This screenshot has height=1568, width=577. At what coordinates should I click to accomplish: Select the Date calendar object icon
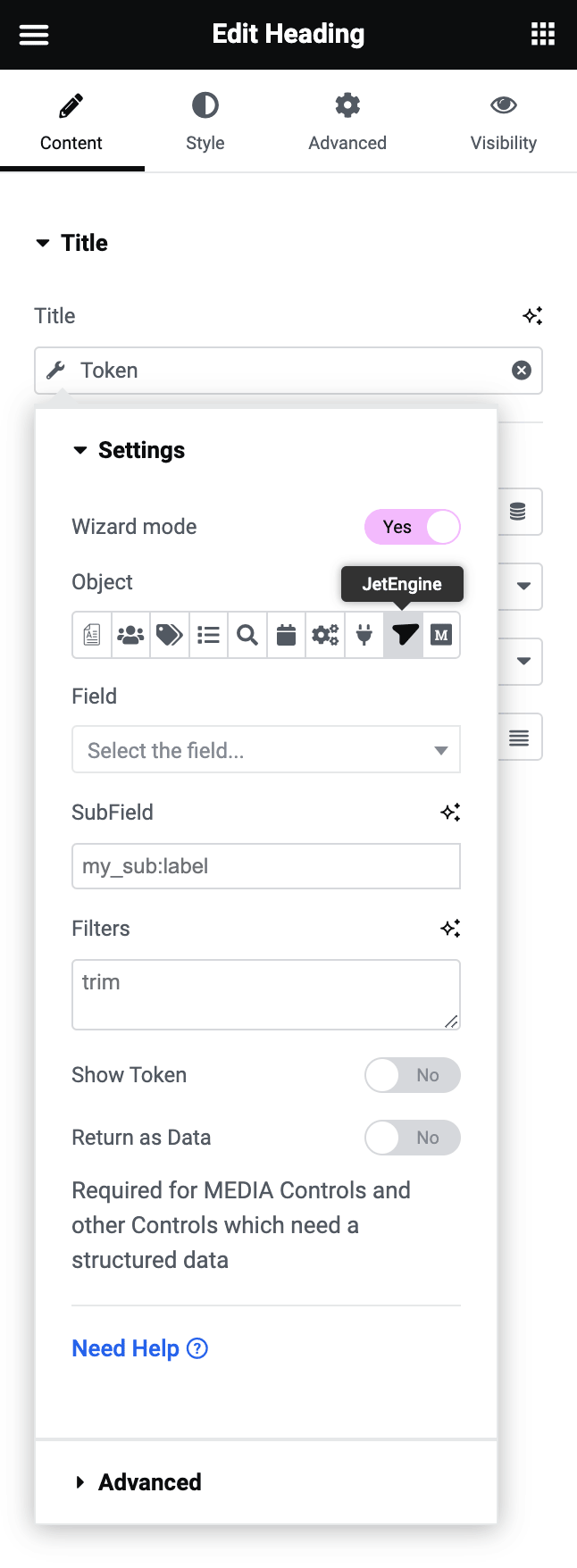pyautogui.click(x=286, y=635)
